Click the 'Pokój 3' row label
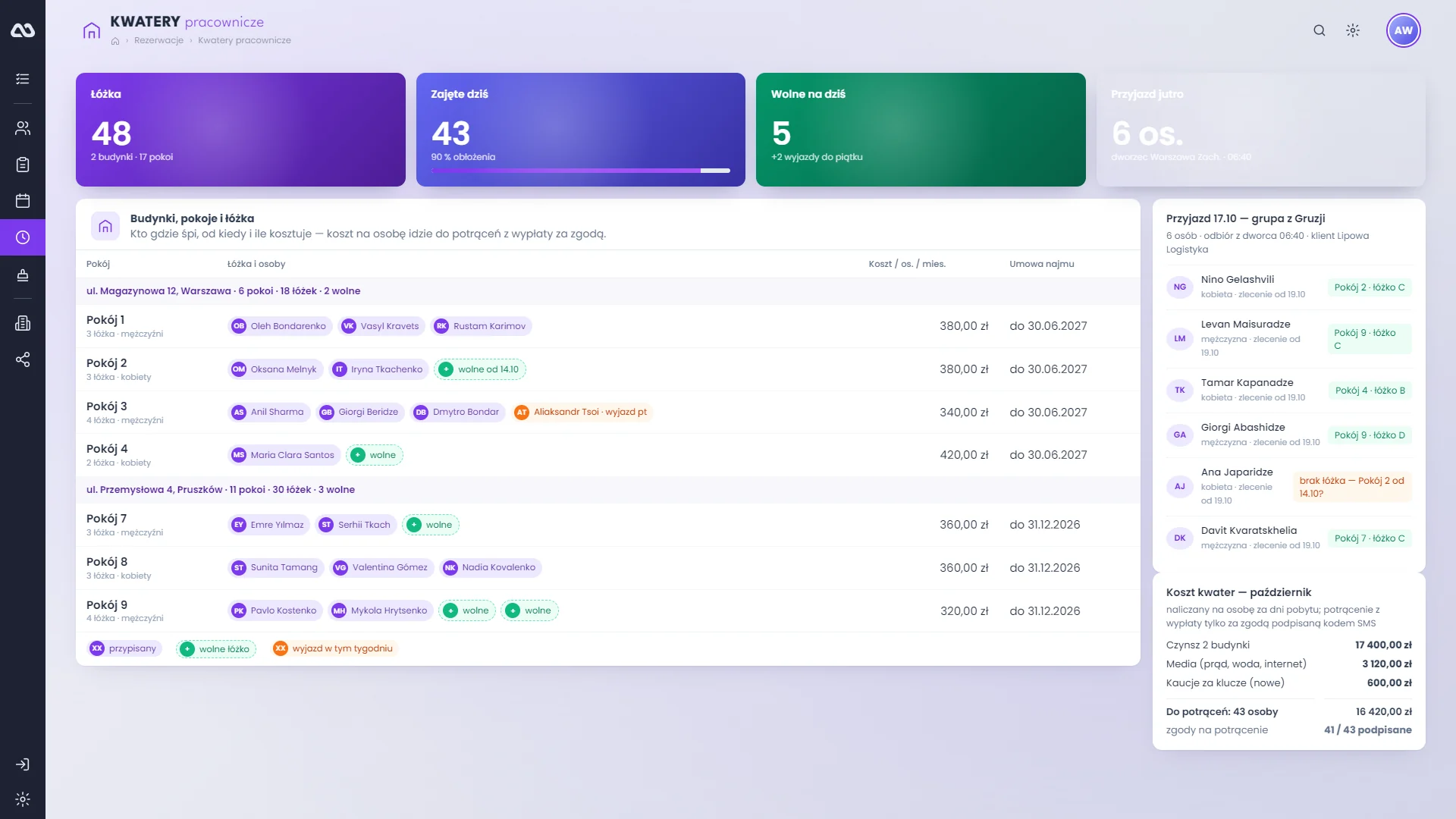This screenshot has height=819, width=1456. [107, 406]
